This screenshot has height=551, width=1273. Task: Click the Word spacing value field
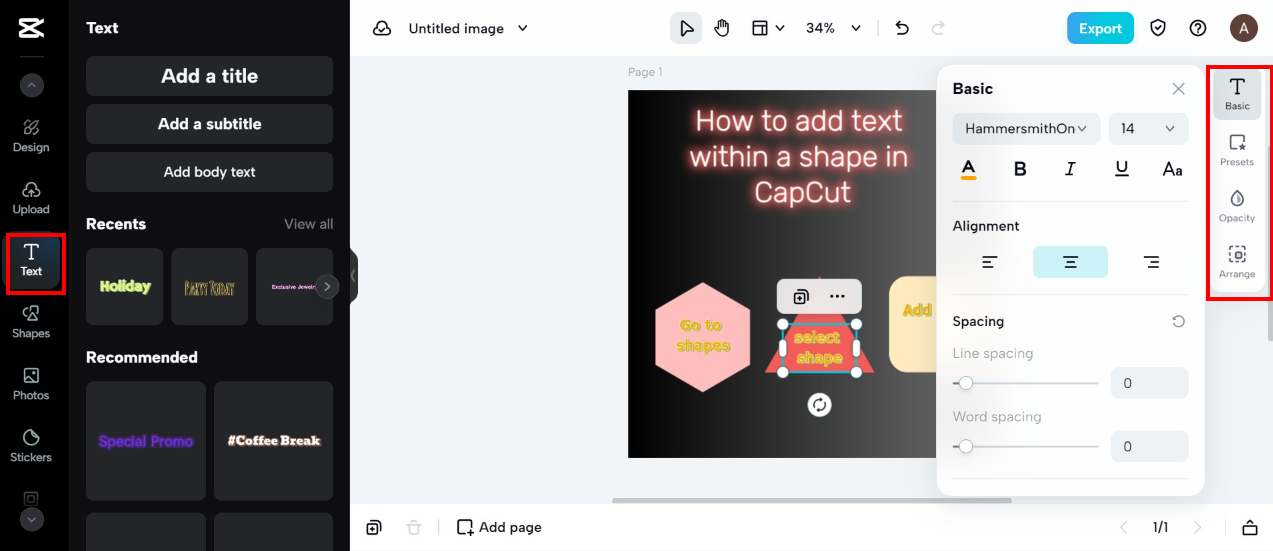(1149, 446)
